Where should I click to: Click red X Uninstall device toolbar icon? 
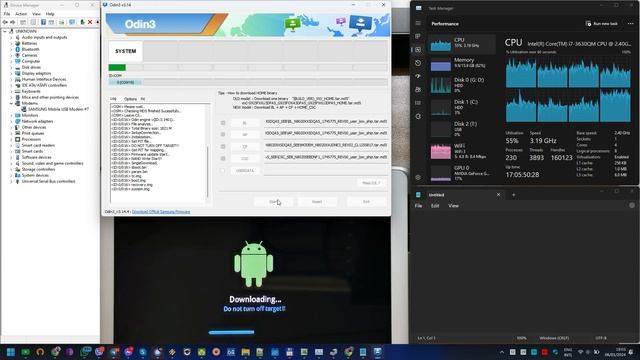(x=90, y=22)
